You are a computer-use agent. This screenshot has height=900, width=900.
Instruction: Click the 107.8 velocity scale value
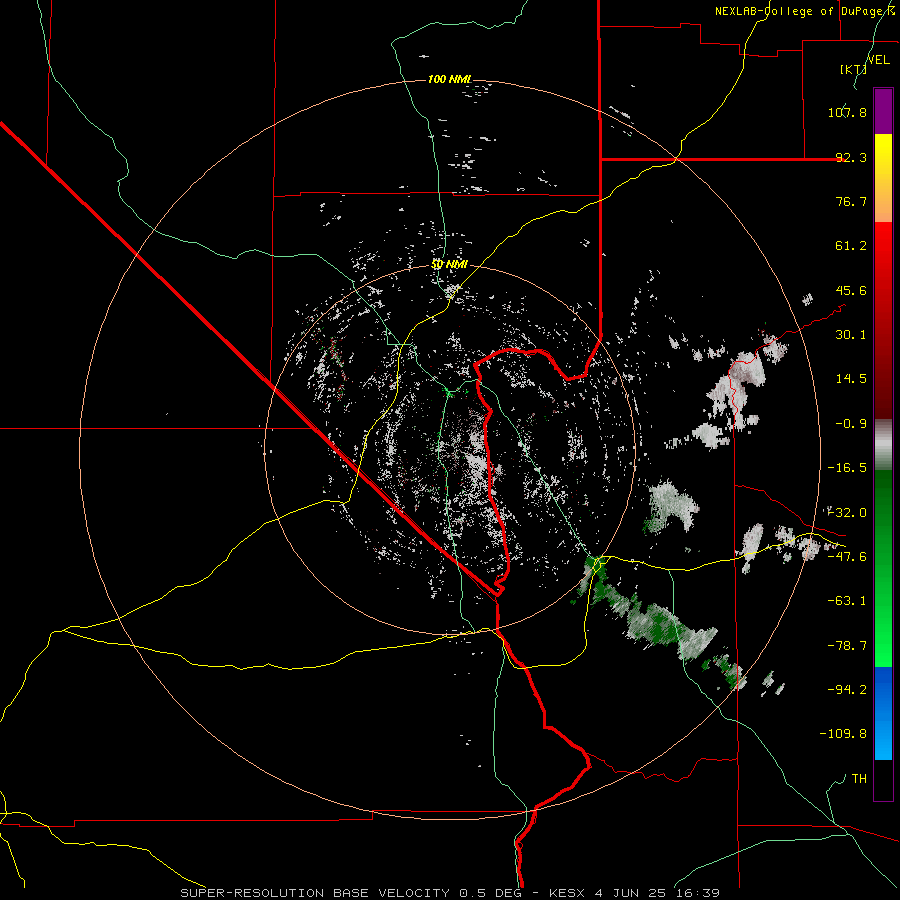pos(847,112)
